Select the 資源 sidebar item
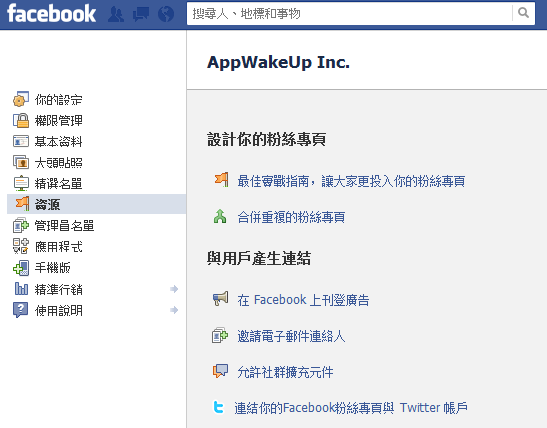The width and height of the screenshot is (547, 428). coord(96,204)
